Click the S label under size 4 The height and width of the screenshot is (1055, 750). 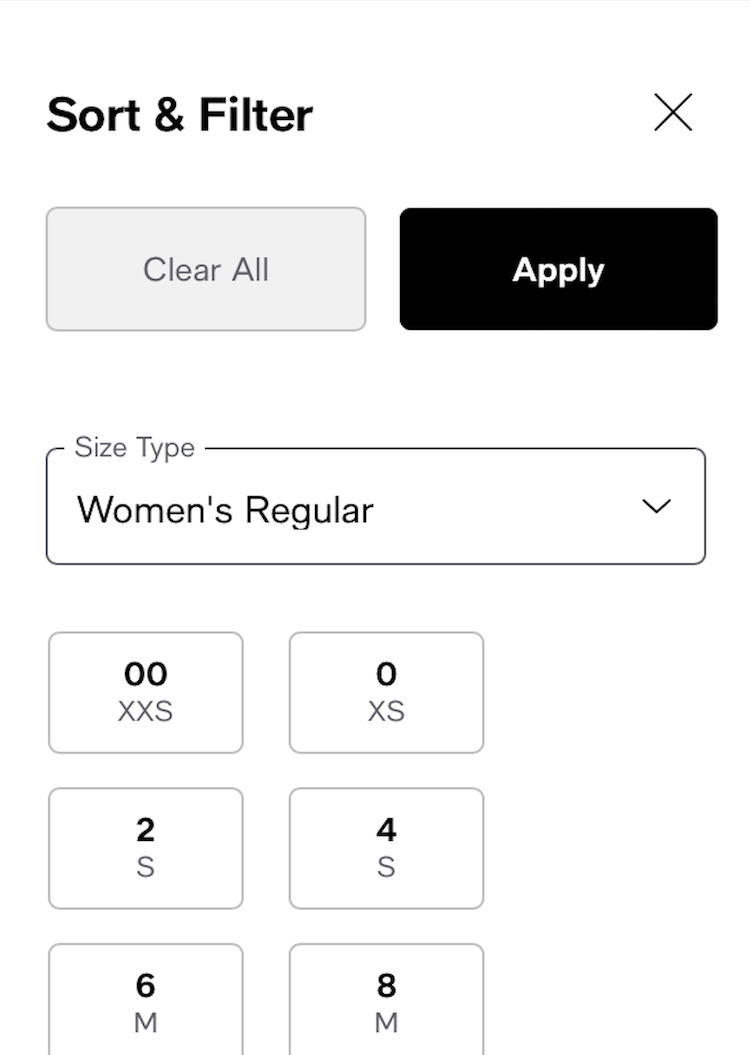[x=386, y=868]
